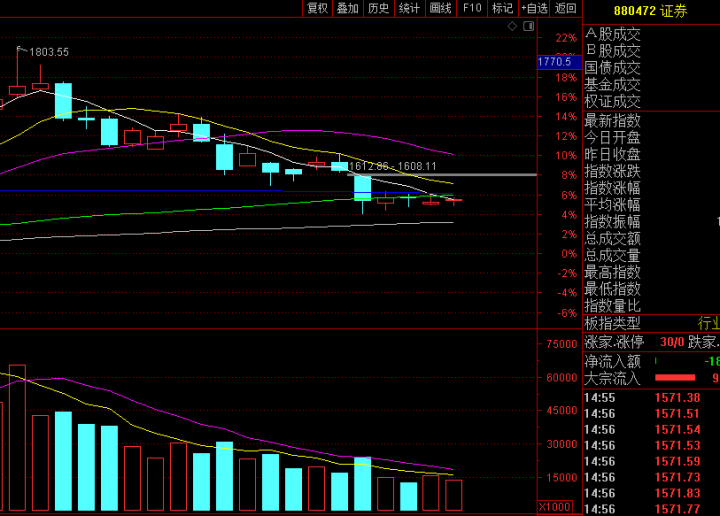
Task: Open the 叠加 overlay option
Action: pos(347,8)
